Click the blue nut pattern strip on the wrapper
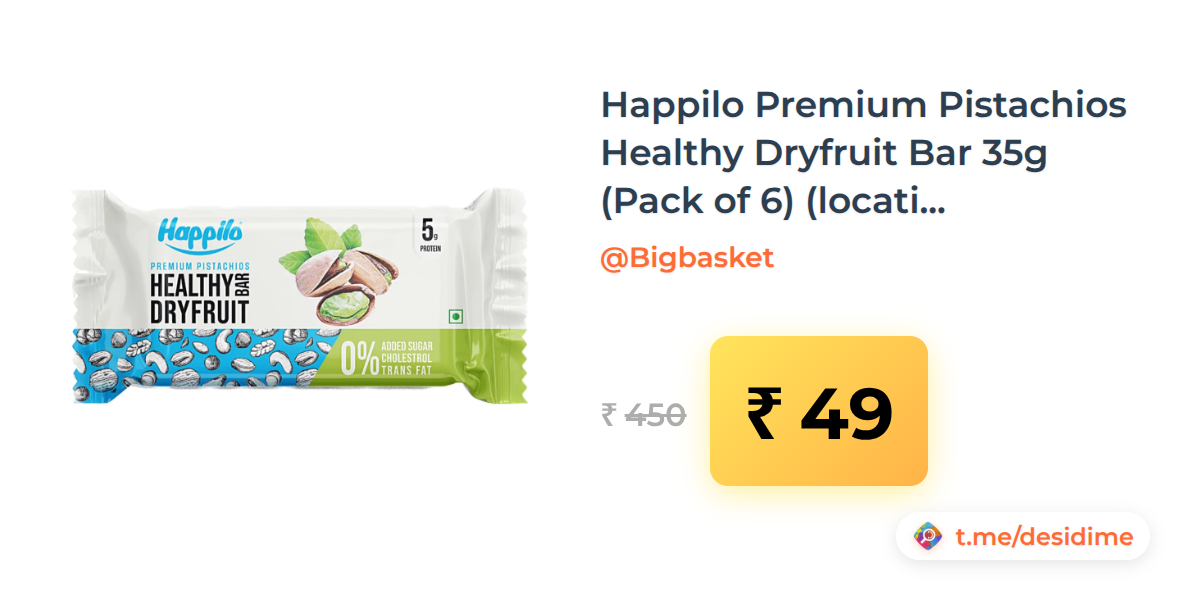 200,366
